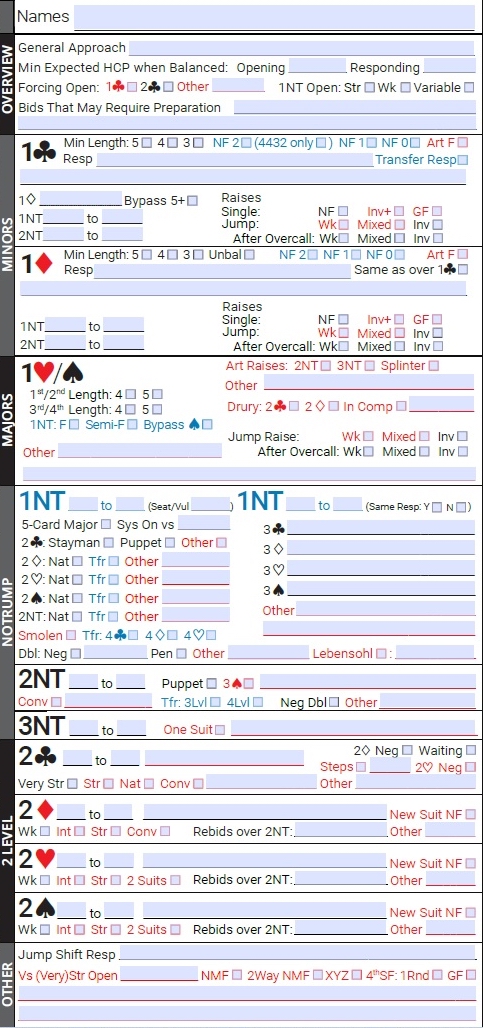483x1028 pixels.
Task: Check 2 Suits checkbox in 2♠ row
Action: tap(176, 930)
